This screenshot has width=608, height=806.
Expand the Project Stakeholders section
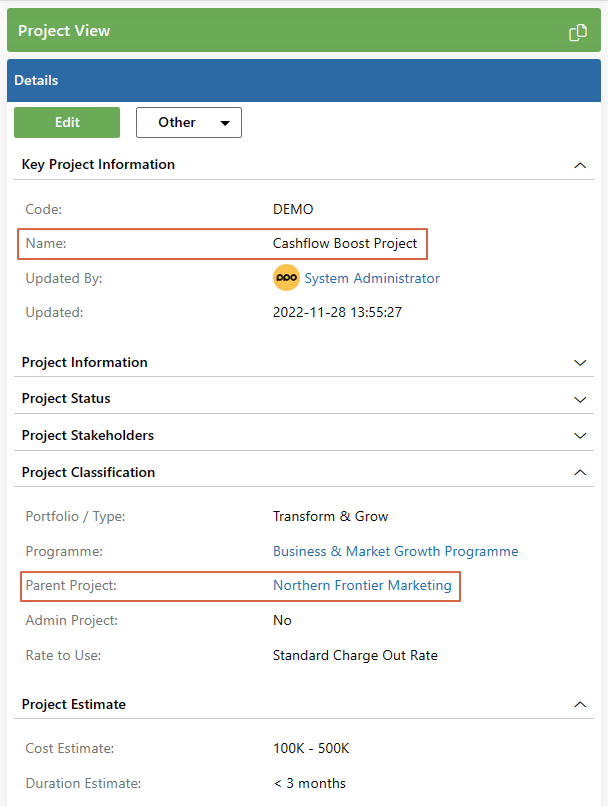pyautogui.click(x=580, y=436)
